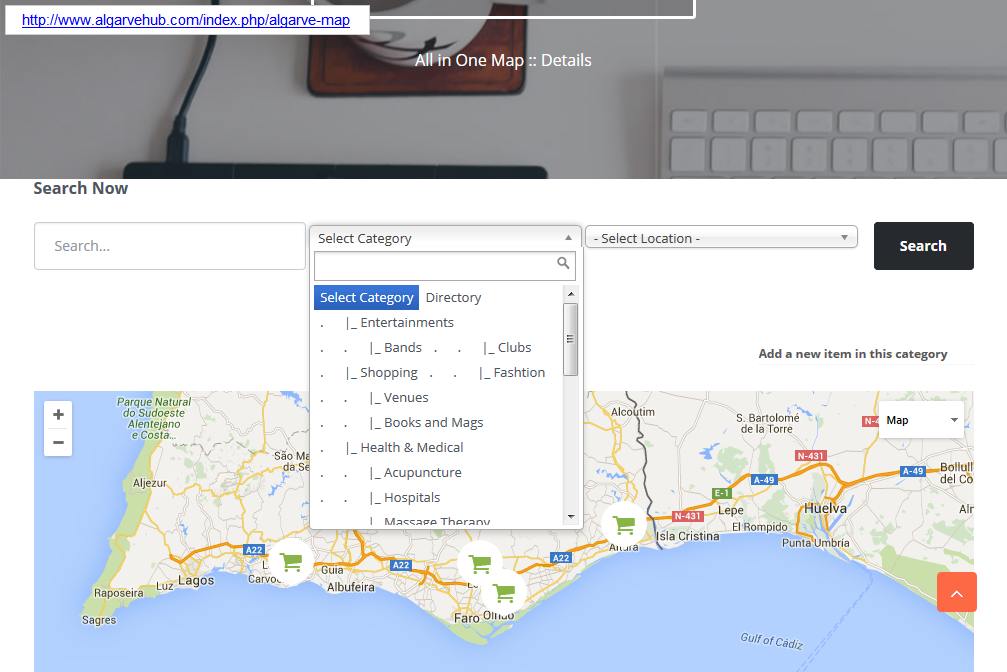
Task: Click the cart marker near Faro
Action: [505, 592]
